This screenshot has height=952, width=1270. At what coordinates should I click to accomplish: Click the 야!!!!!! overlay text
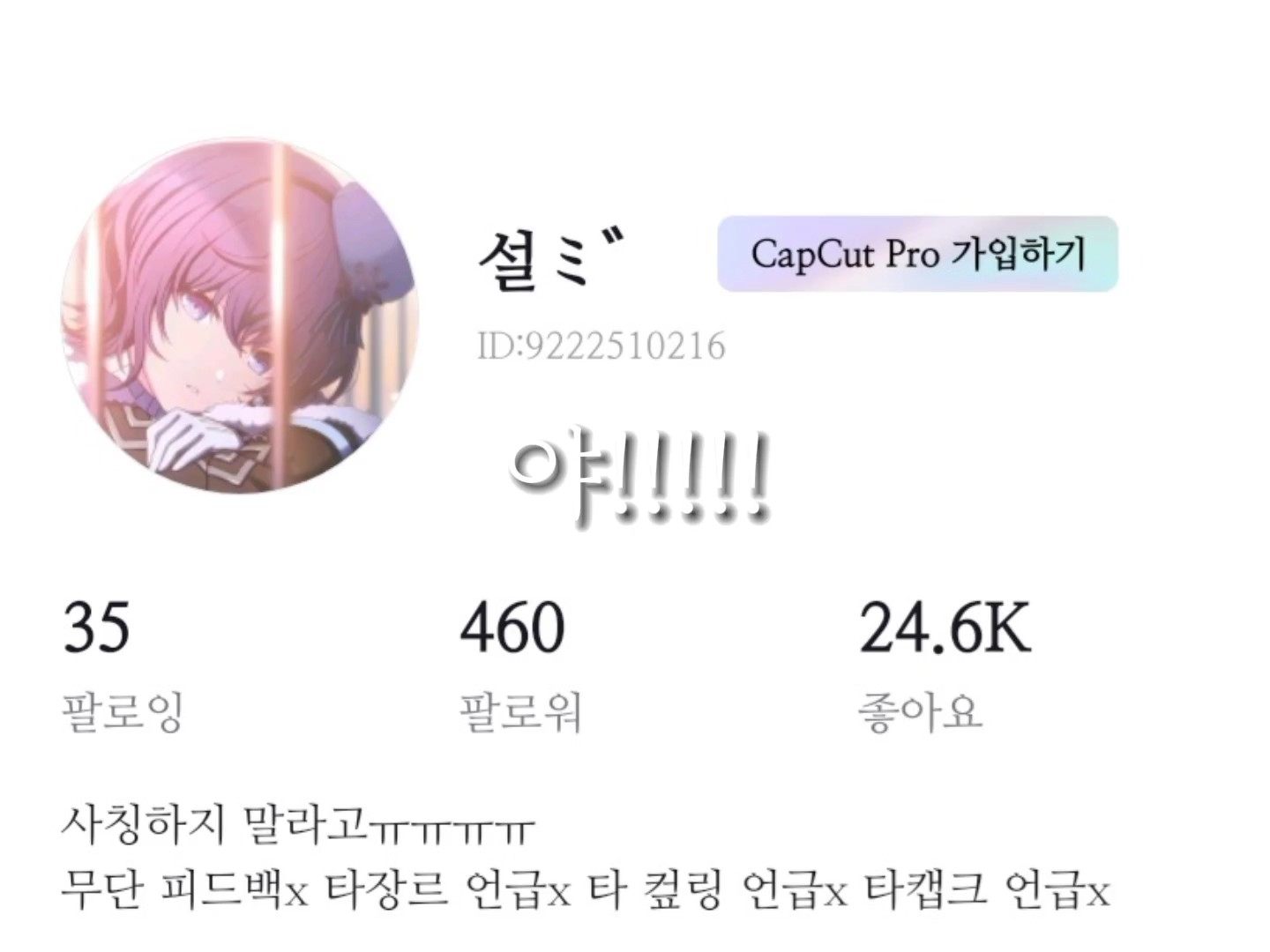(639, 477)
